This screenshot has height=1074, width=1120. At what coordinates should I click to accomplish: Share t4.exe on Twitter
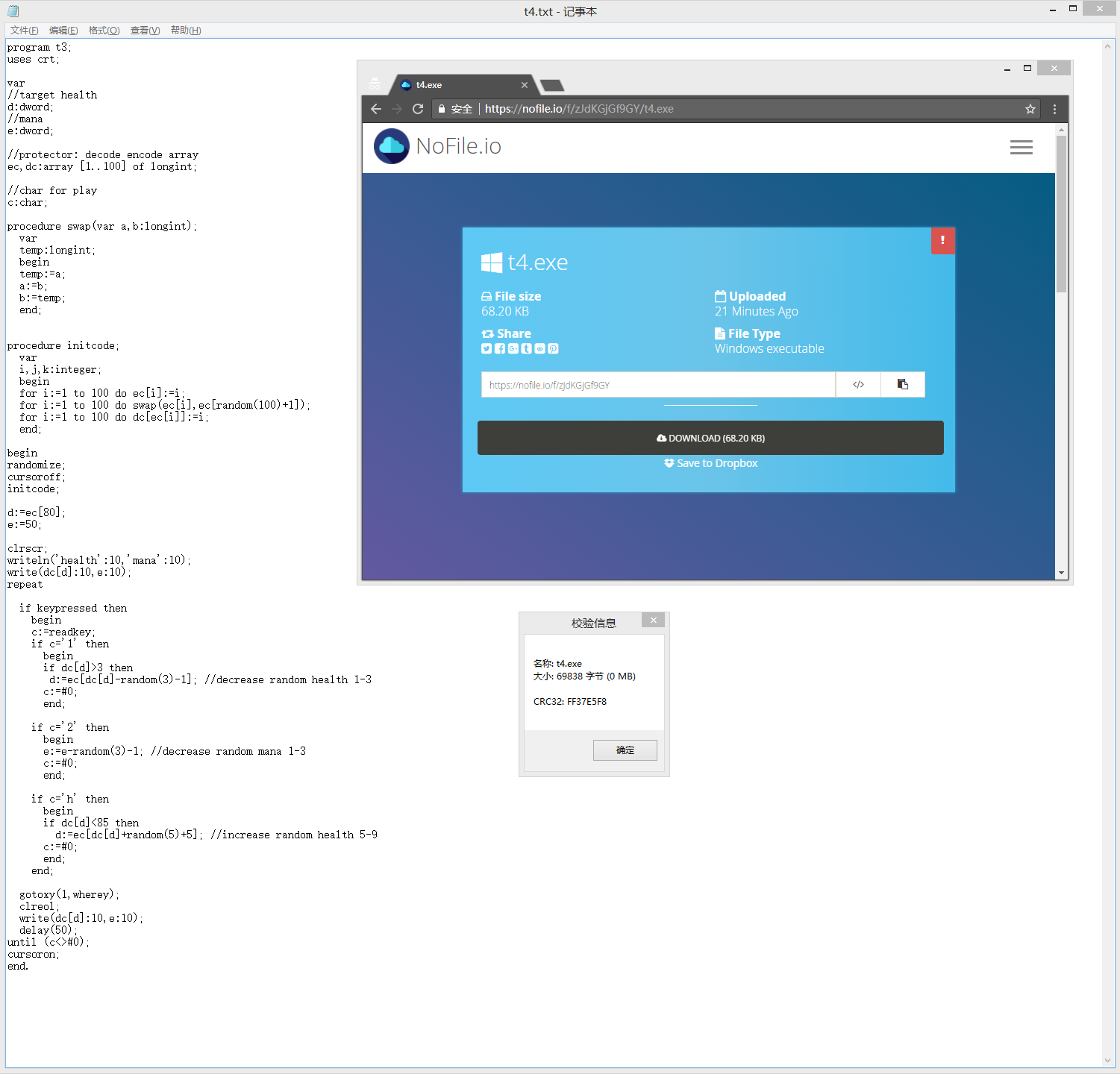click(487, 348)
